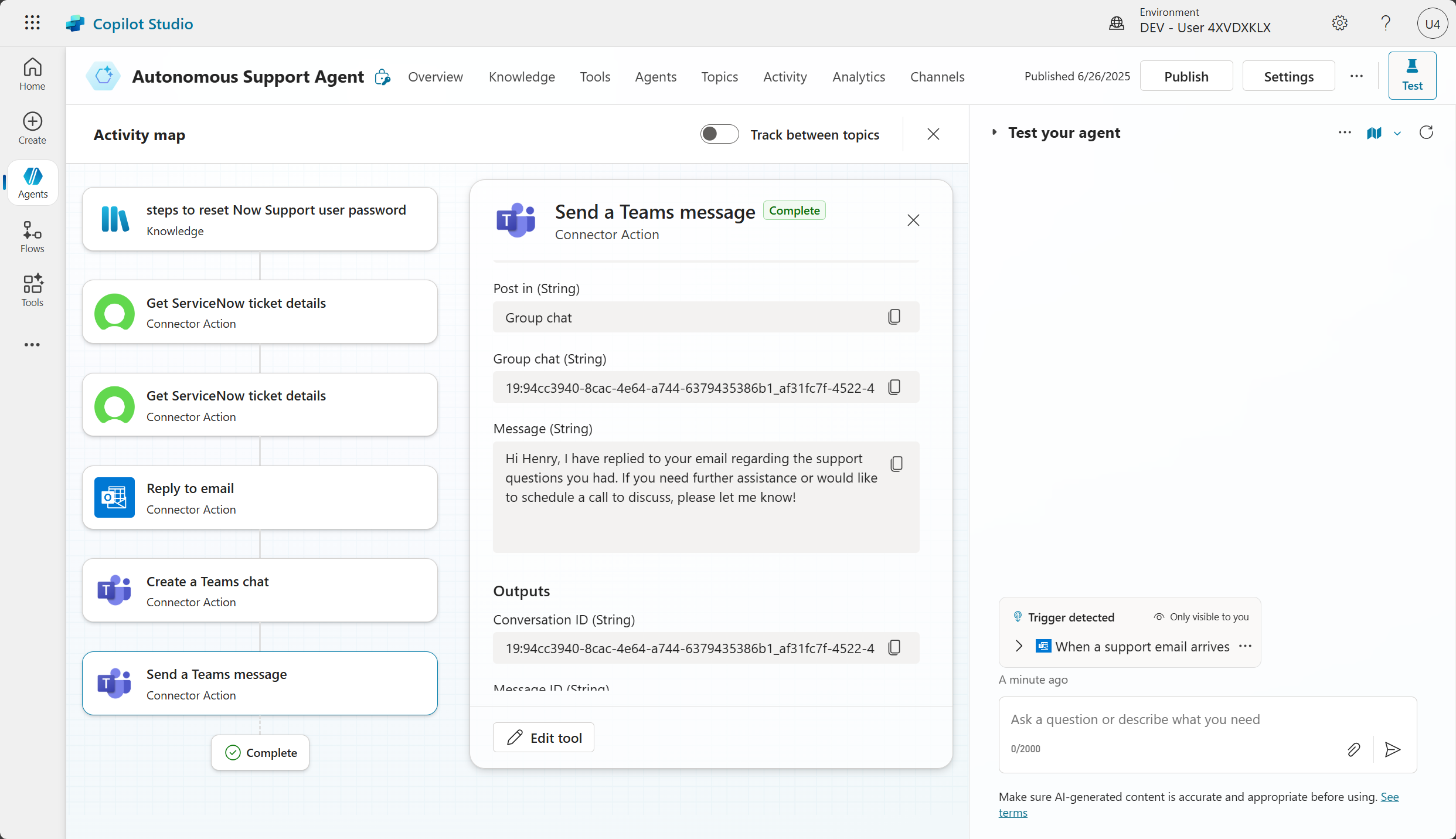This screenshot has width=1456, height=839.
Task: Open the app launcher grid icon
Action: click(32, 23)
